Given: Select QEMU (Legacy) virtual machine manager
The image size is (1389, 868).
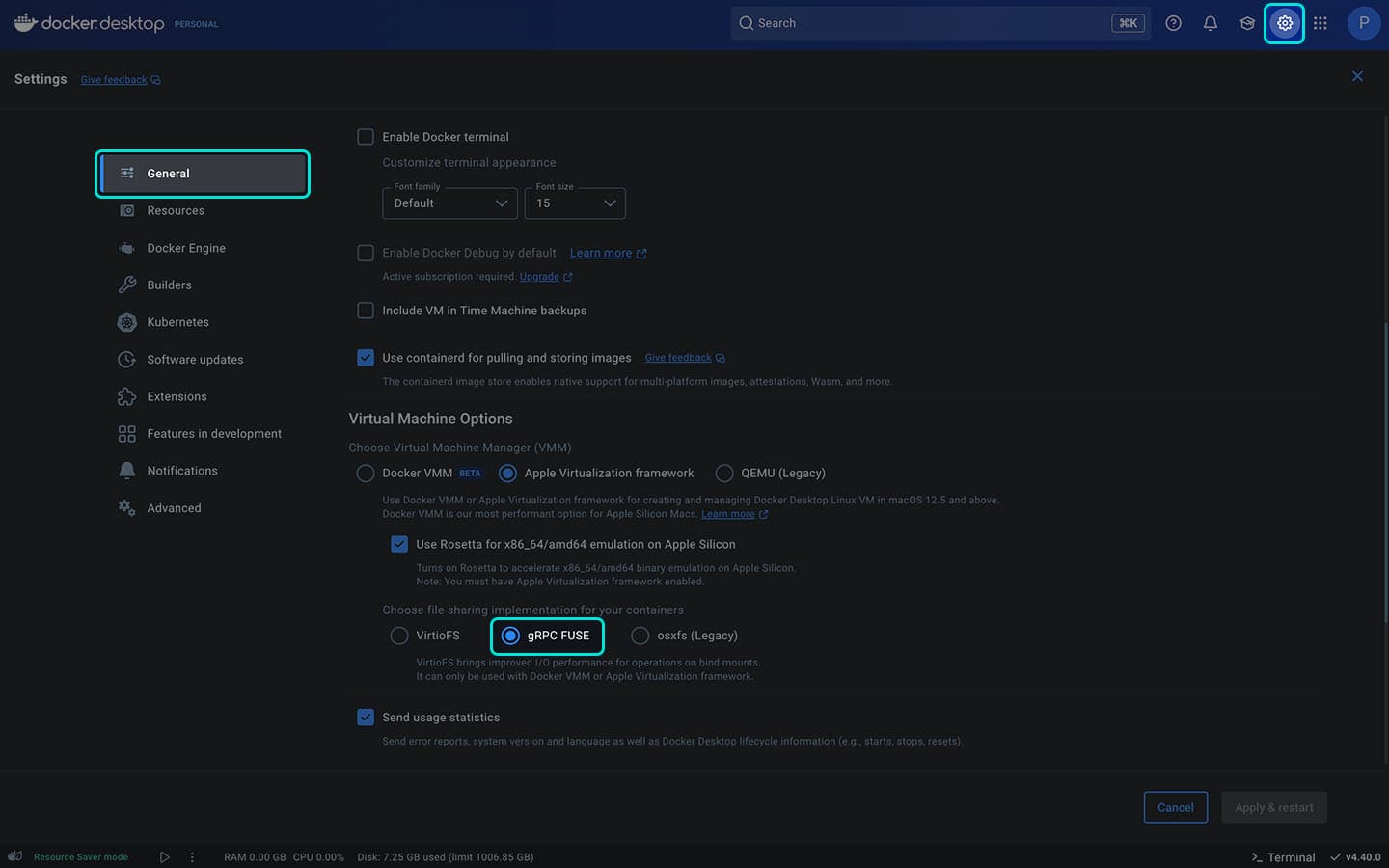Looking at the screenshot, I should pos(723,473).
